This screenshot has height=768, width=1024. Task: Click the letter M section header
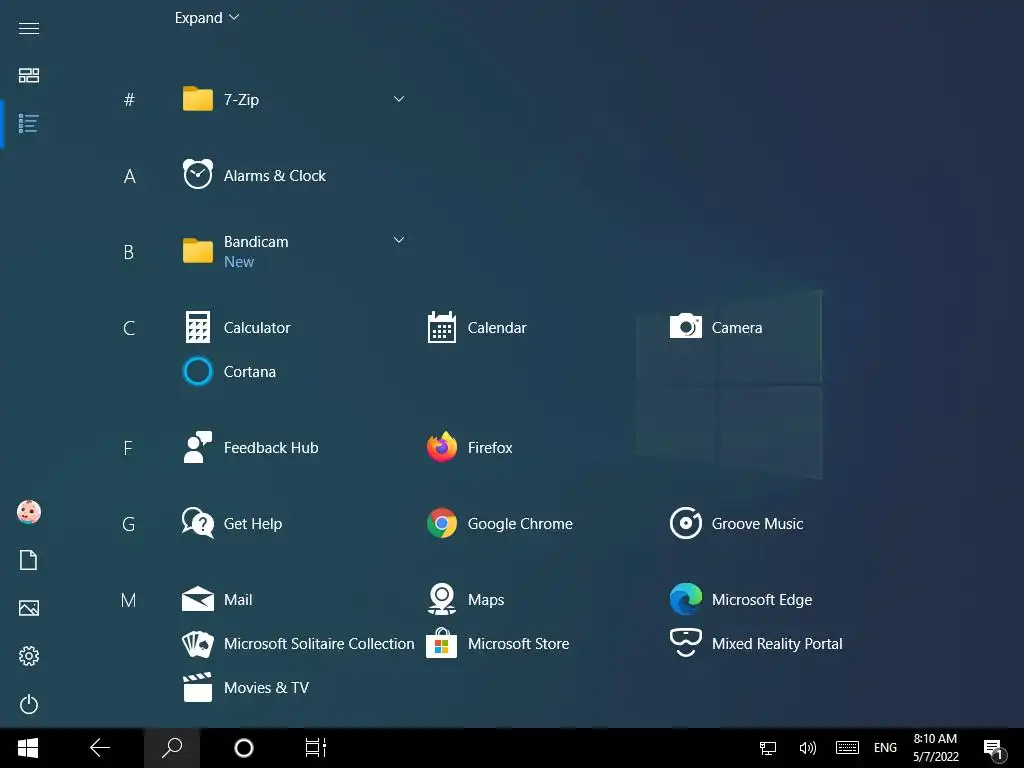coord(129,600)
